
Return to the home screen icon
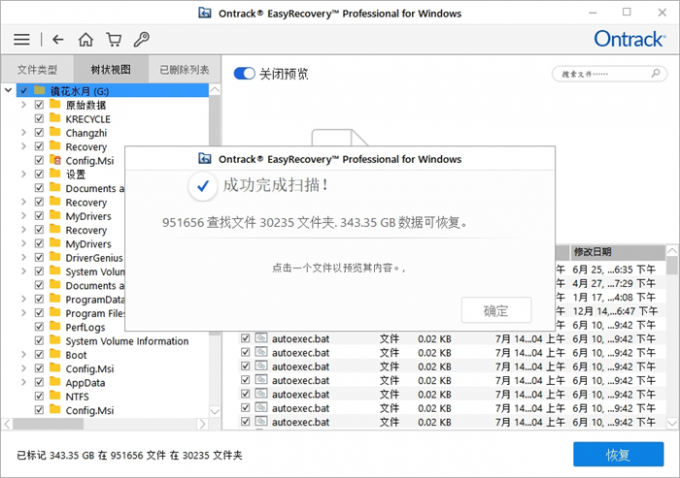click(85, 39)
